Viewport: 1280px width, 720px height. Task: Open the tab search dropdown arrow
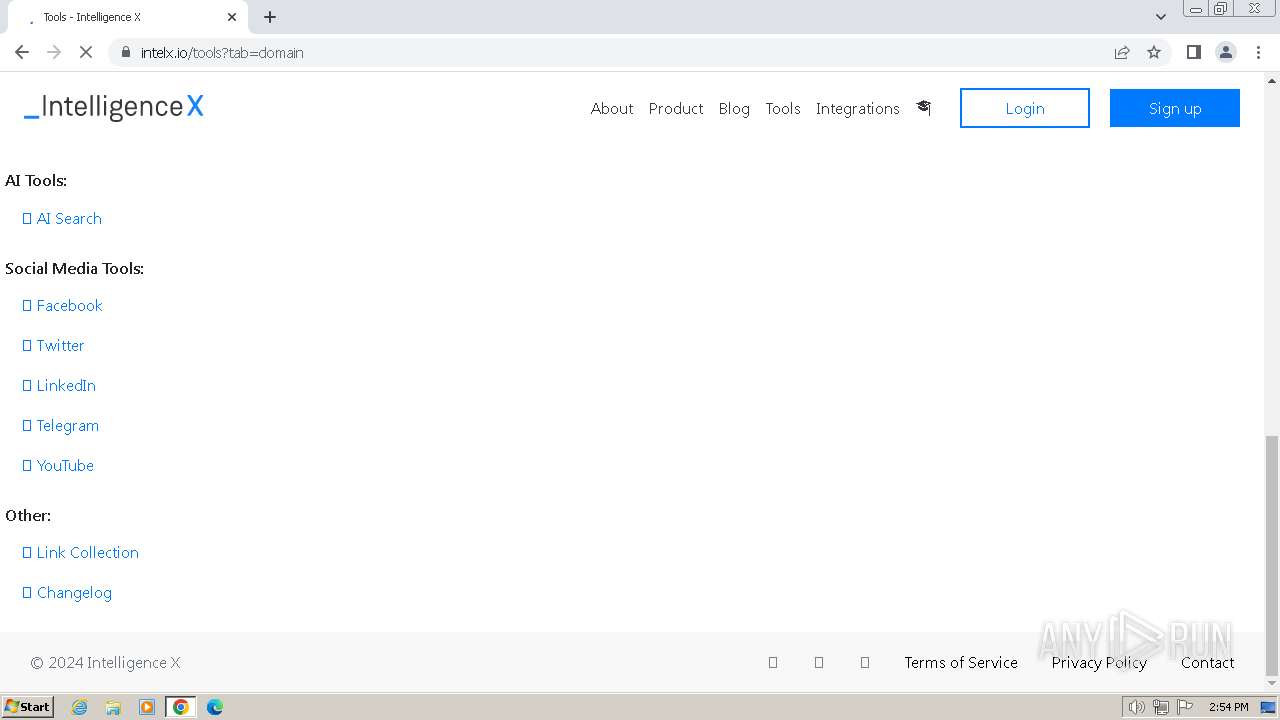tap(1161, 17)
